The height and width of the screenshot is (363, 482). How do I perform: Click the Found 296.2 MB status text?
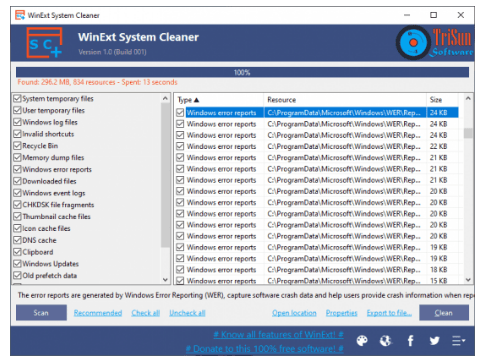pos(97,82)
